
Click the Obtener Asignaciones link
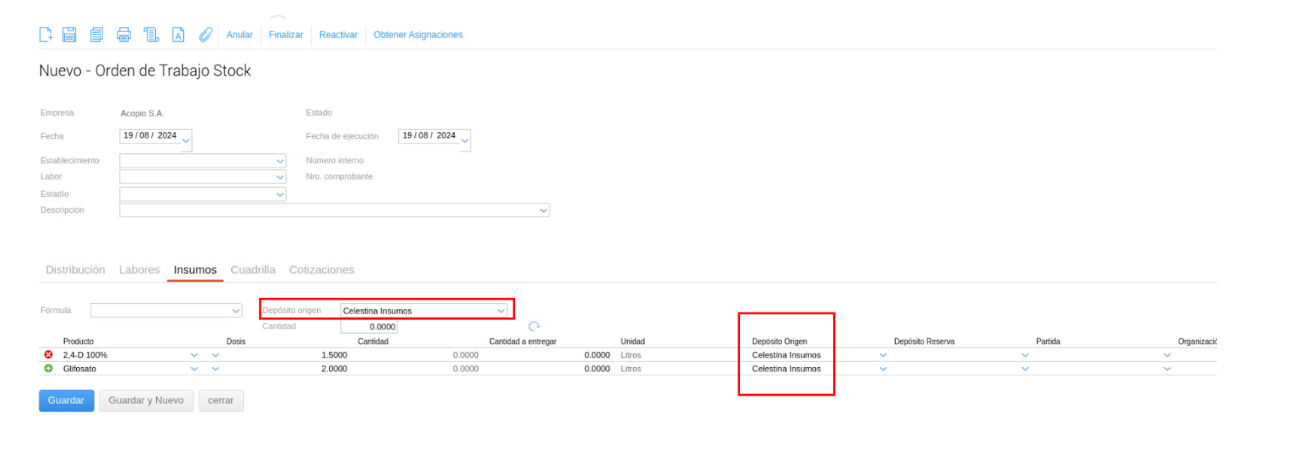[x=418, y=35]
